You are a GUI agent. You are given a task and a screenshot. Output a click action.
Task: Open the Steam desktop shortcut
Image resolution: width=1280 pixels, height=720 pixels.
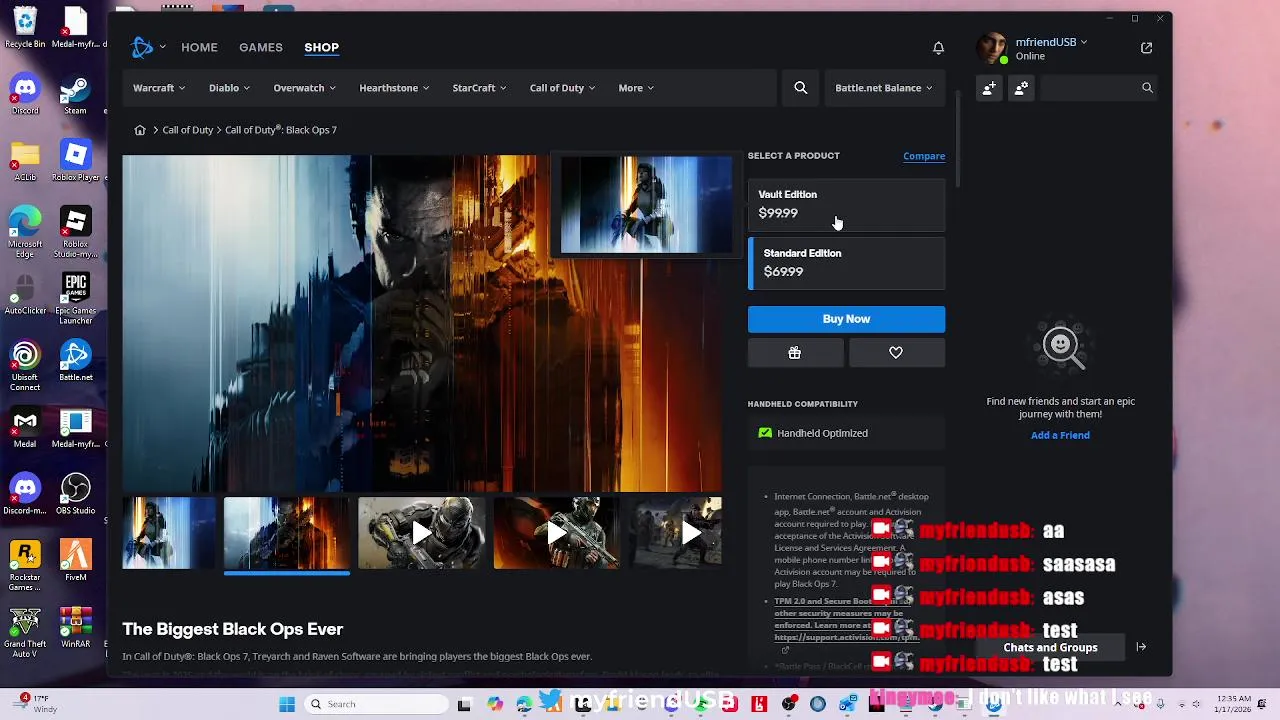coord(75,94)
